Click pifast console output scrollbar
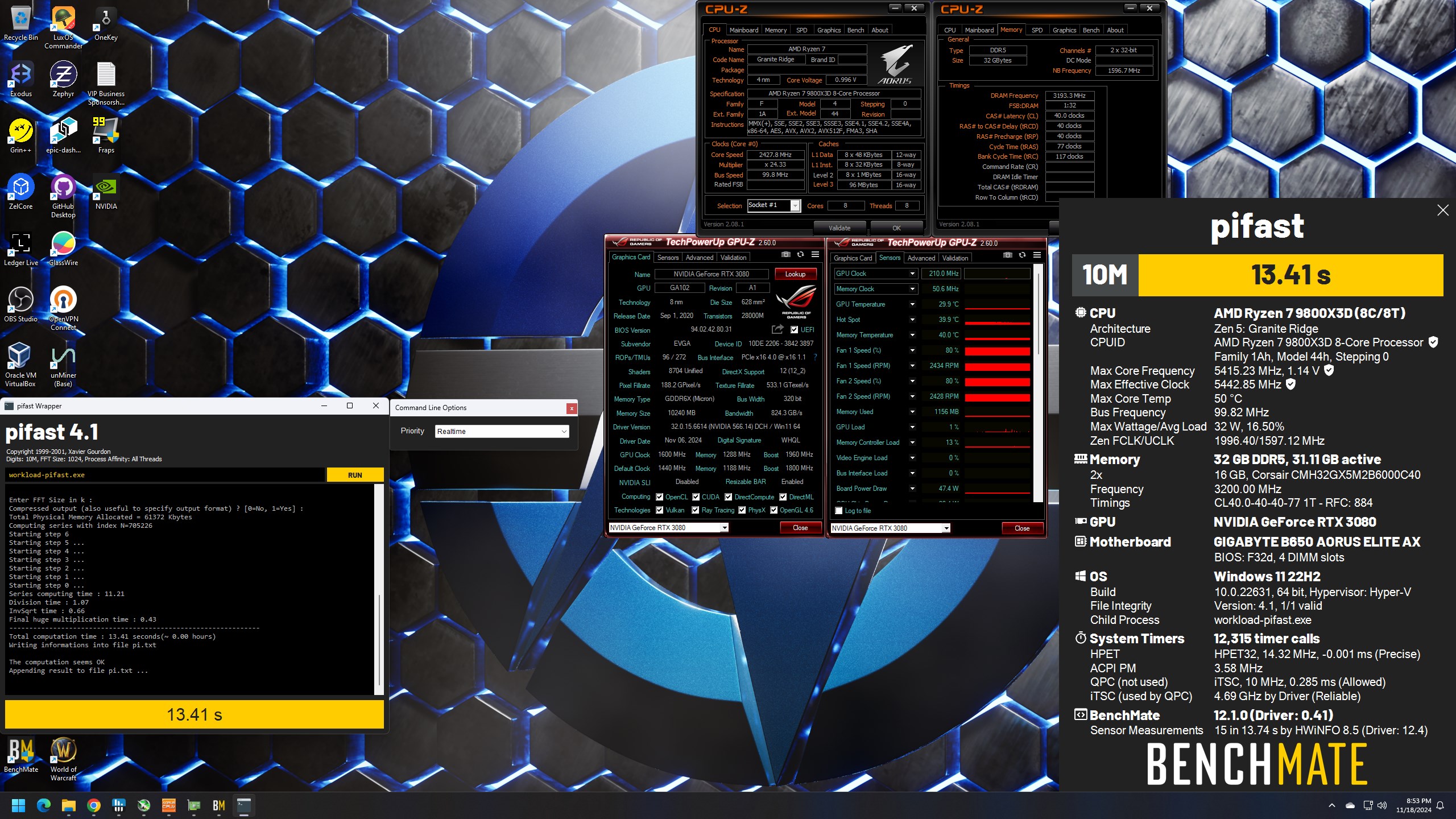 [x=379, y=589]
